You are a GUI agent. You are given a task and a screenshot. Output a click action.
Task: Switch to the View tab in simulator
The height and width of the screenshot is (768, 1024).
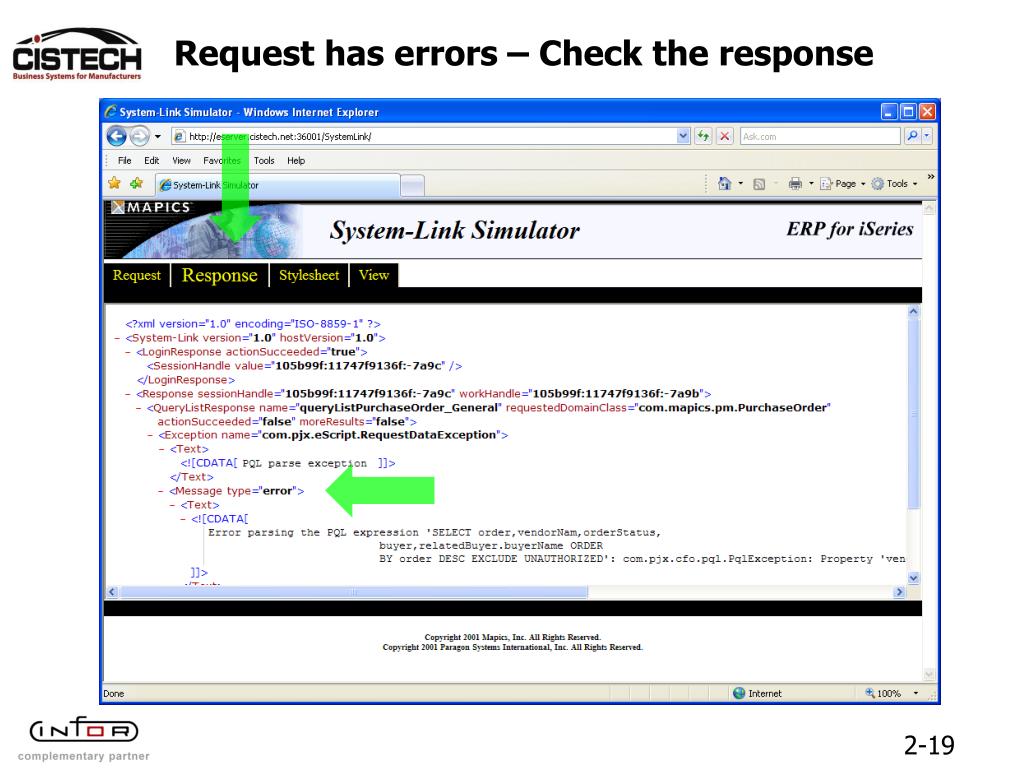(x=374, y=275)
